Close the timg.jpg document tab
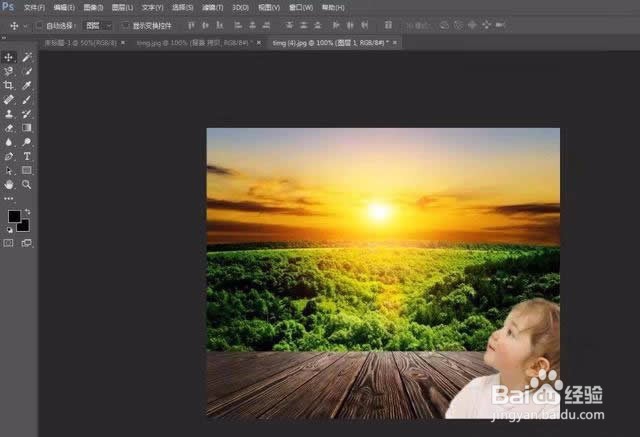Screen dimensions: 640x437 (x=259, y=43)
